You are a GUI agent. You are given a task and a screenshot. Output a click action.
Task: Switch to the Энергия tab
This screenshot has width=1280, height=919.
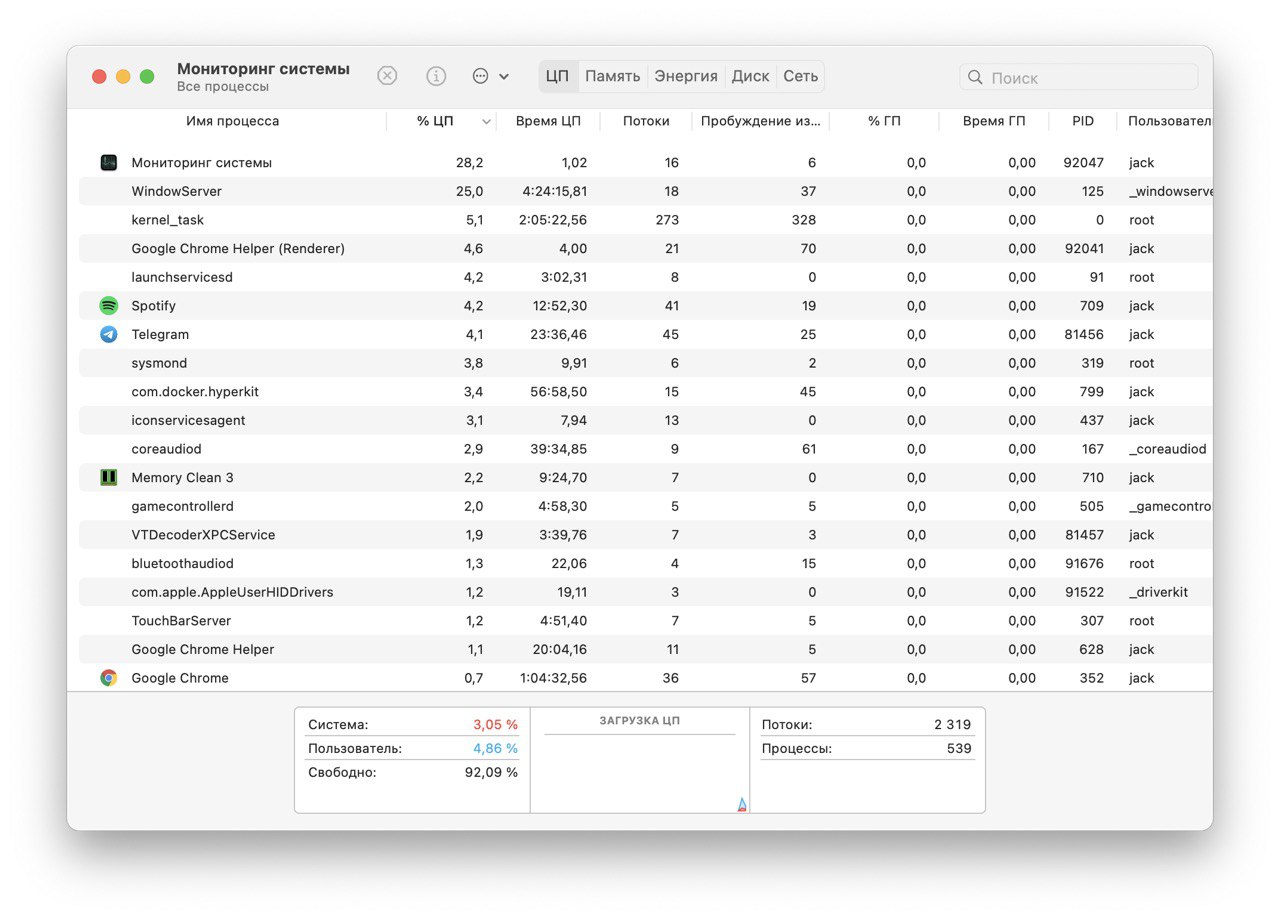[686, 76]
